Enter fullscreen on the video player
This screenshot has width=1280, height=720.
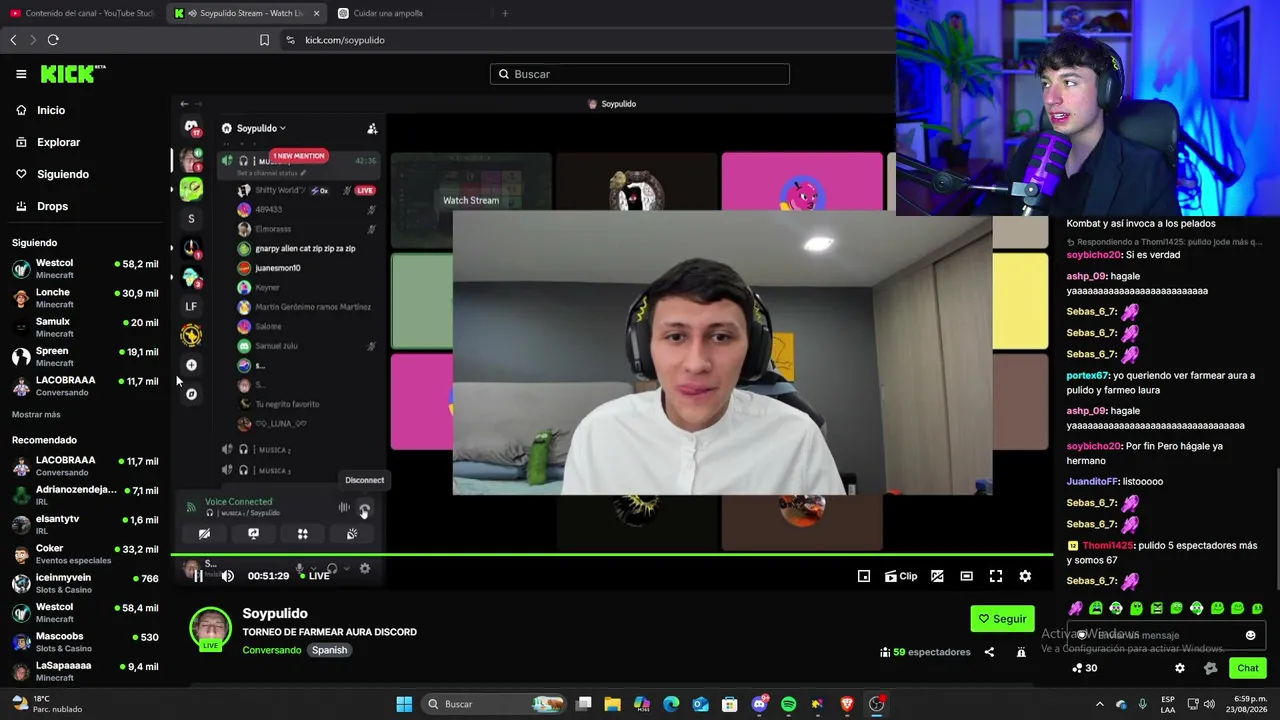996,576
